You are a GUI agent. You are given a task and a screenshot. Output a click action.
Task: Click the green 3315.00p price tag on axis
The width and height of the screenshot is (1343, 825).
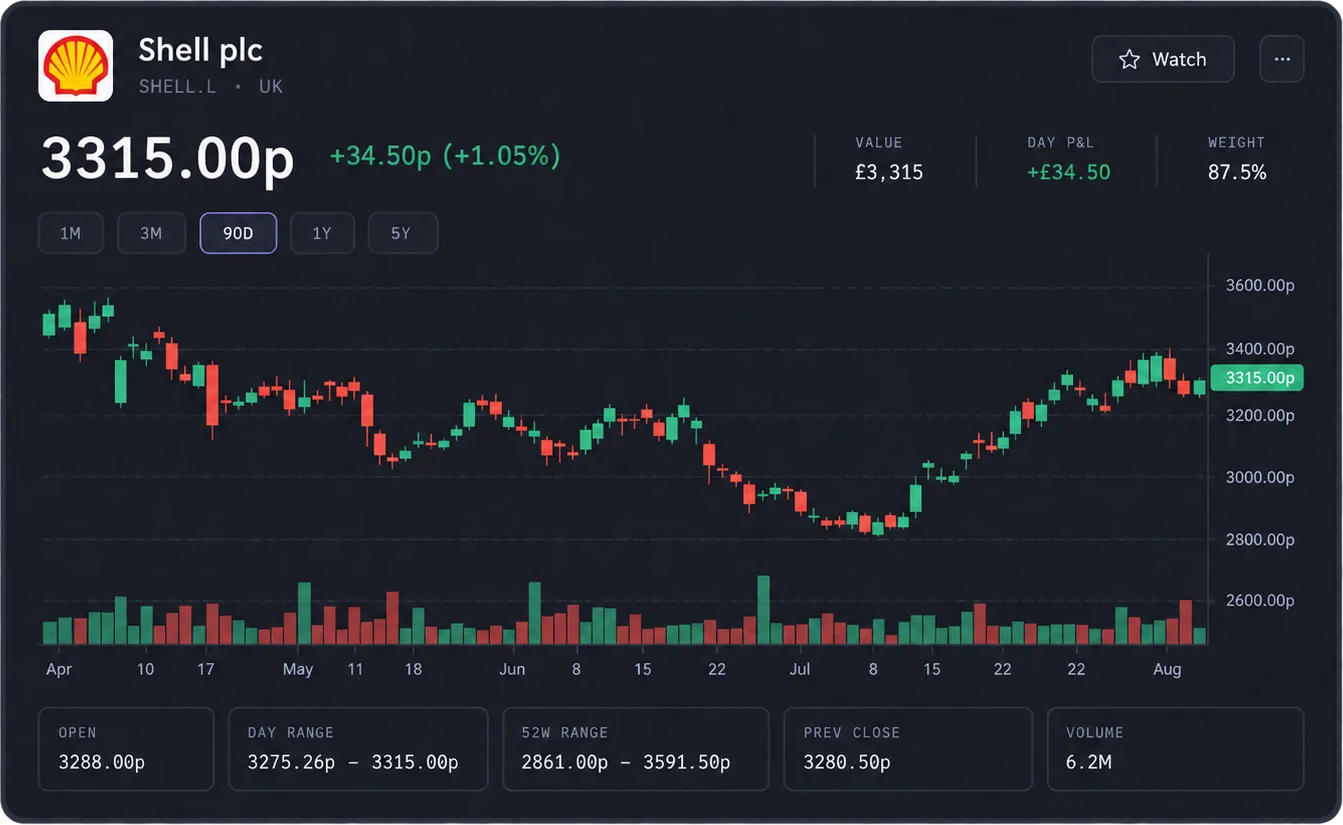(1257, 378)
